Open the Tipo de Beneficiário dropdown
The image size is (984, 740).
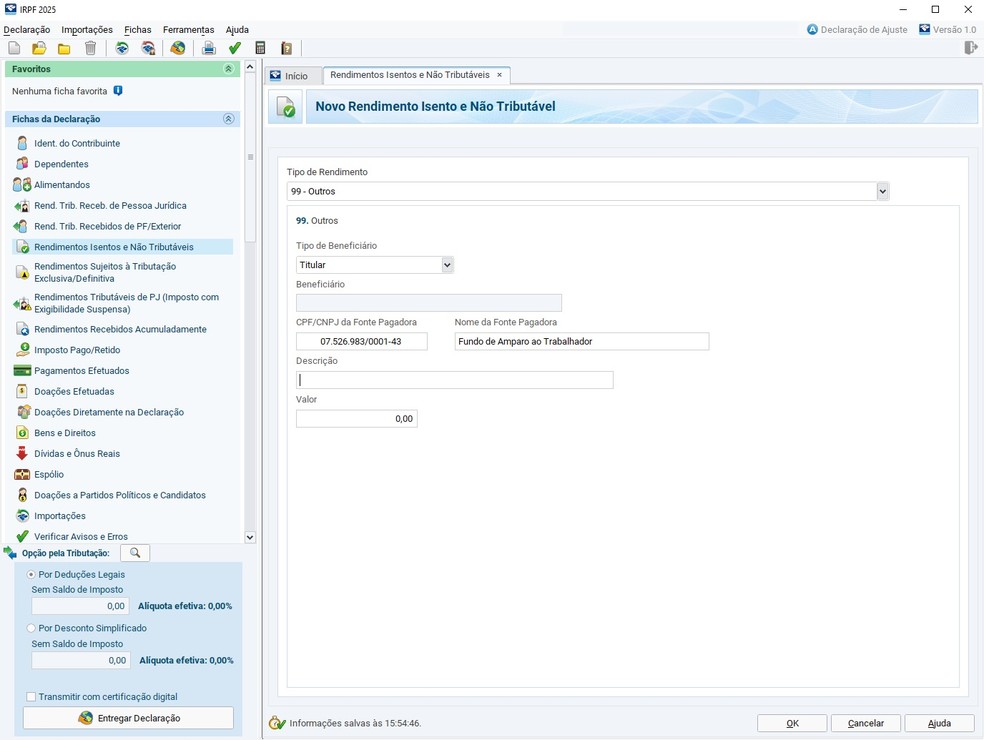click(447, 265)
